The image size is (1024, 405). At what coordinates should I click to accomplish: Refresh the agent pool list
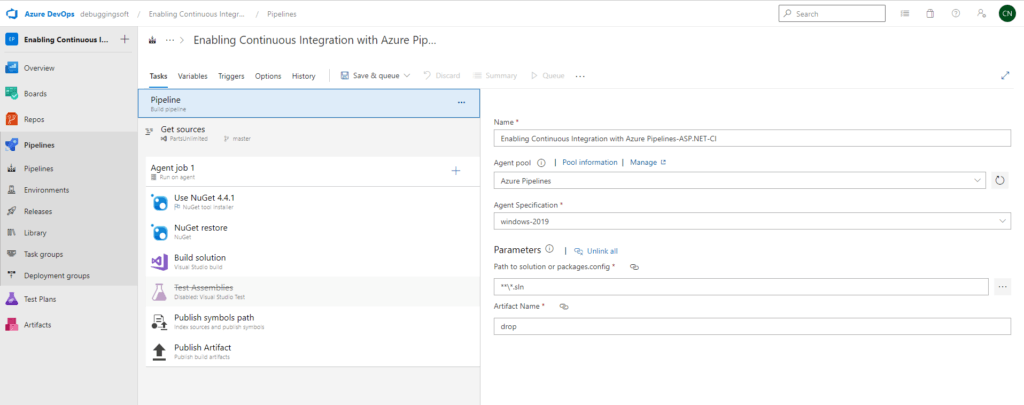pyautogui.click(x=1000, y=181)
